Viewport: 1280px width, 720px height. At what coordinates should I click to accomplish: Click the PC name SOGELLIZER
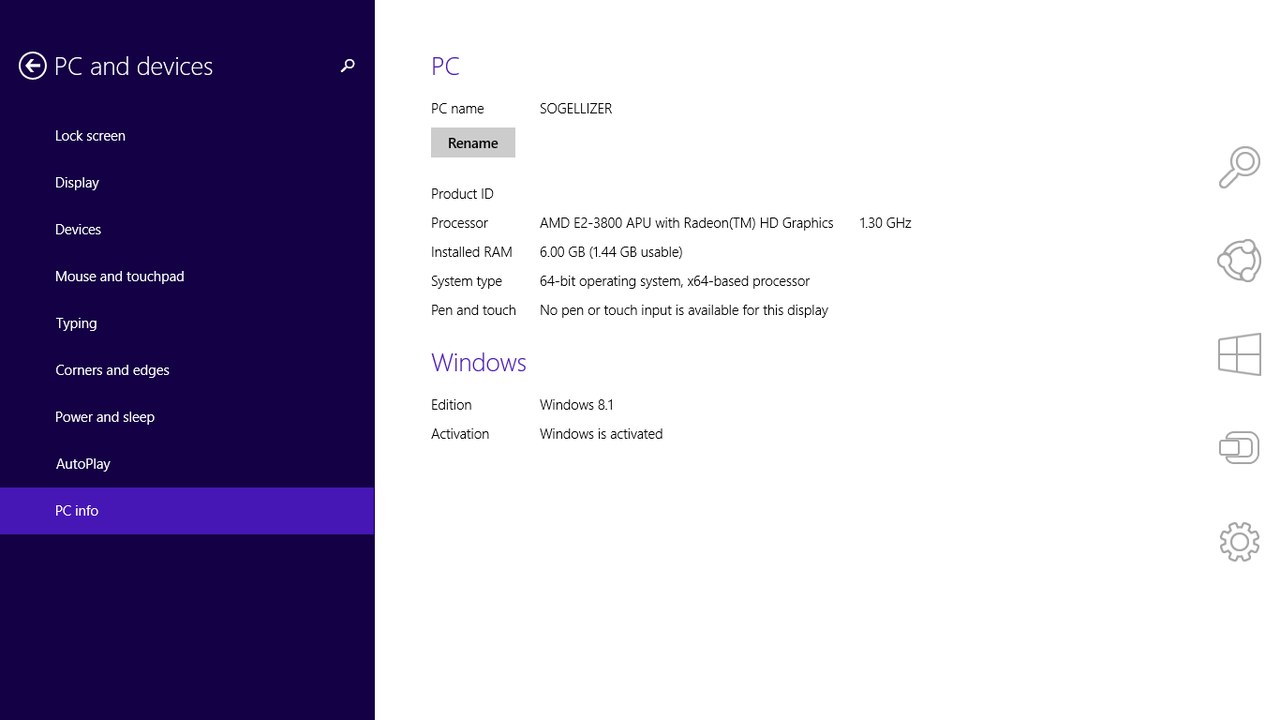pos(576,109)
